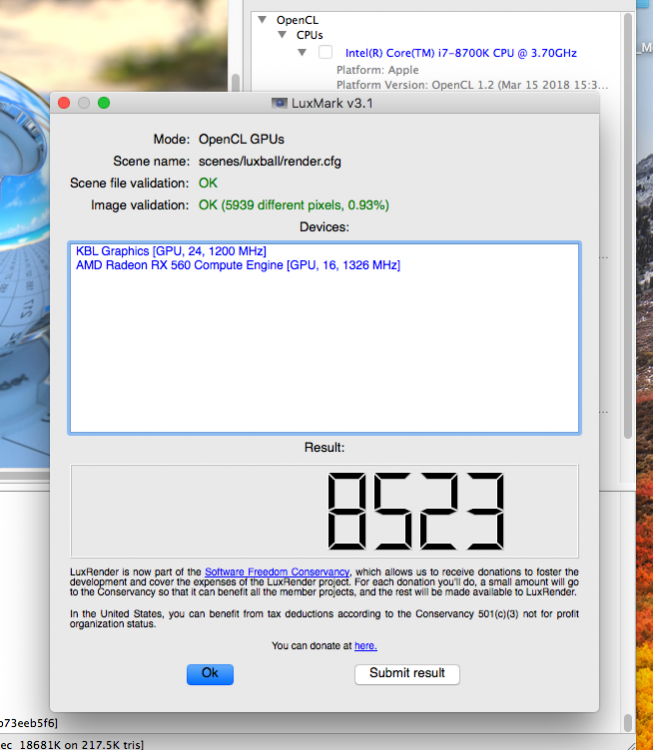Click the device tree vertical scrollbar

point(628,225)
